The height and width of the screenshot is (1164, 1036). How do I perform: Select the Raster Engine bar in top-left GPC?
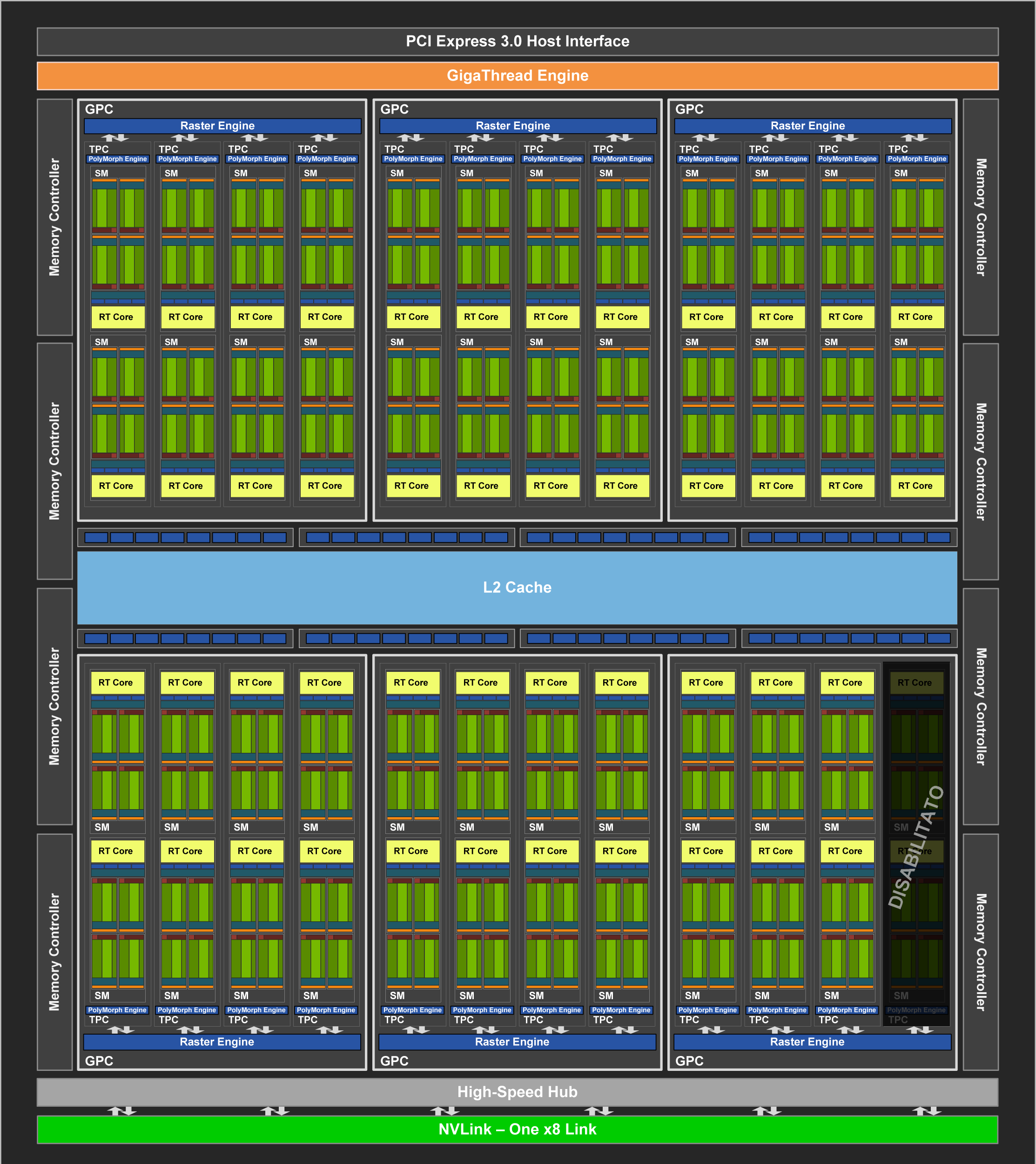click(222, 126)
